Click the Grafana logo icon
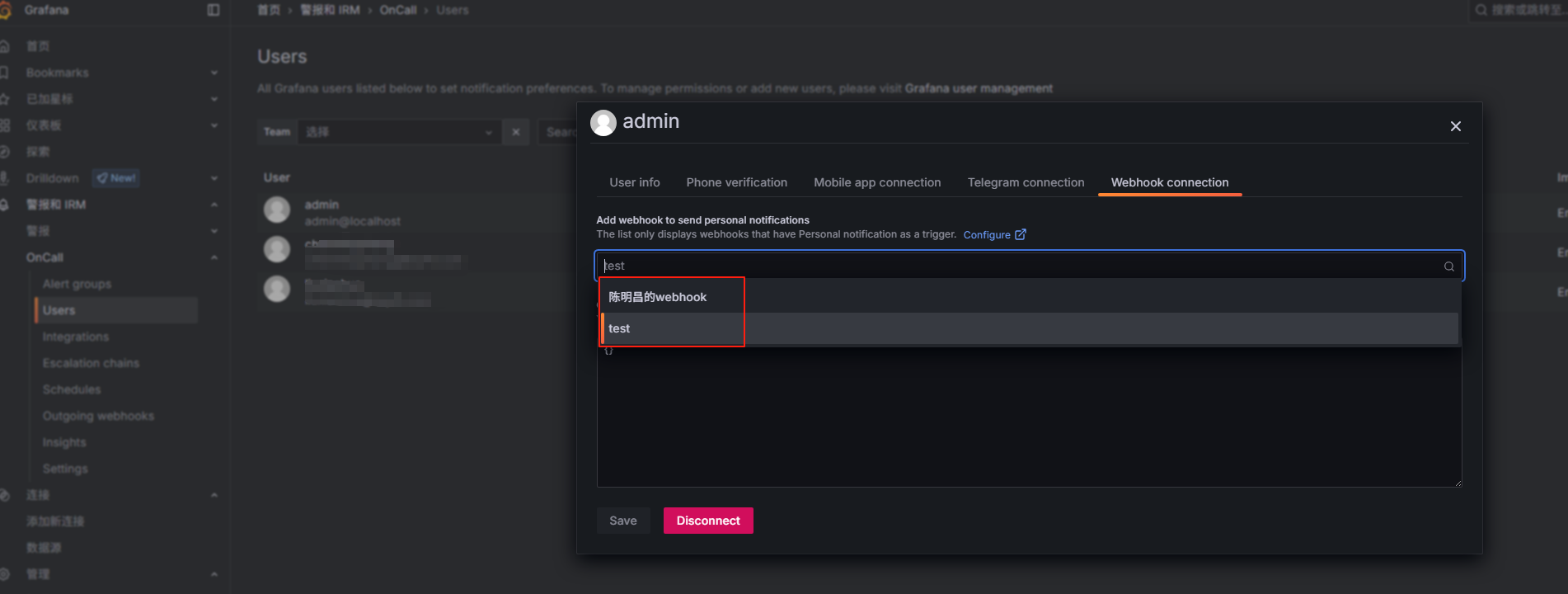This screenshot has height=594, width=1568. point(5,10)
